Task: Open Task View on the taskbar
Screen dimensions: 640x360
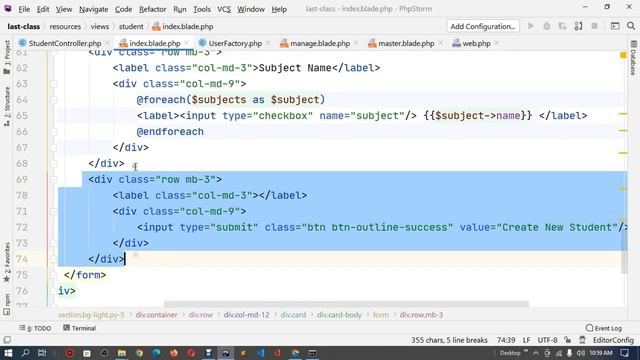Action: 42,353
